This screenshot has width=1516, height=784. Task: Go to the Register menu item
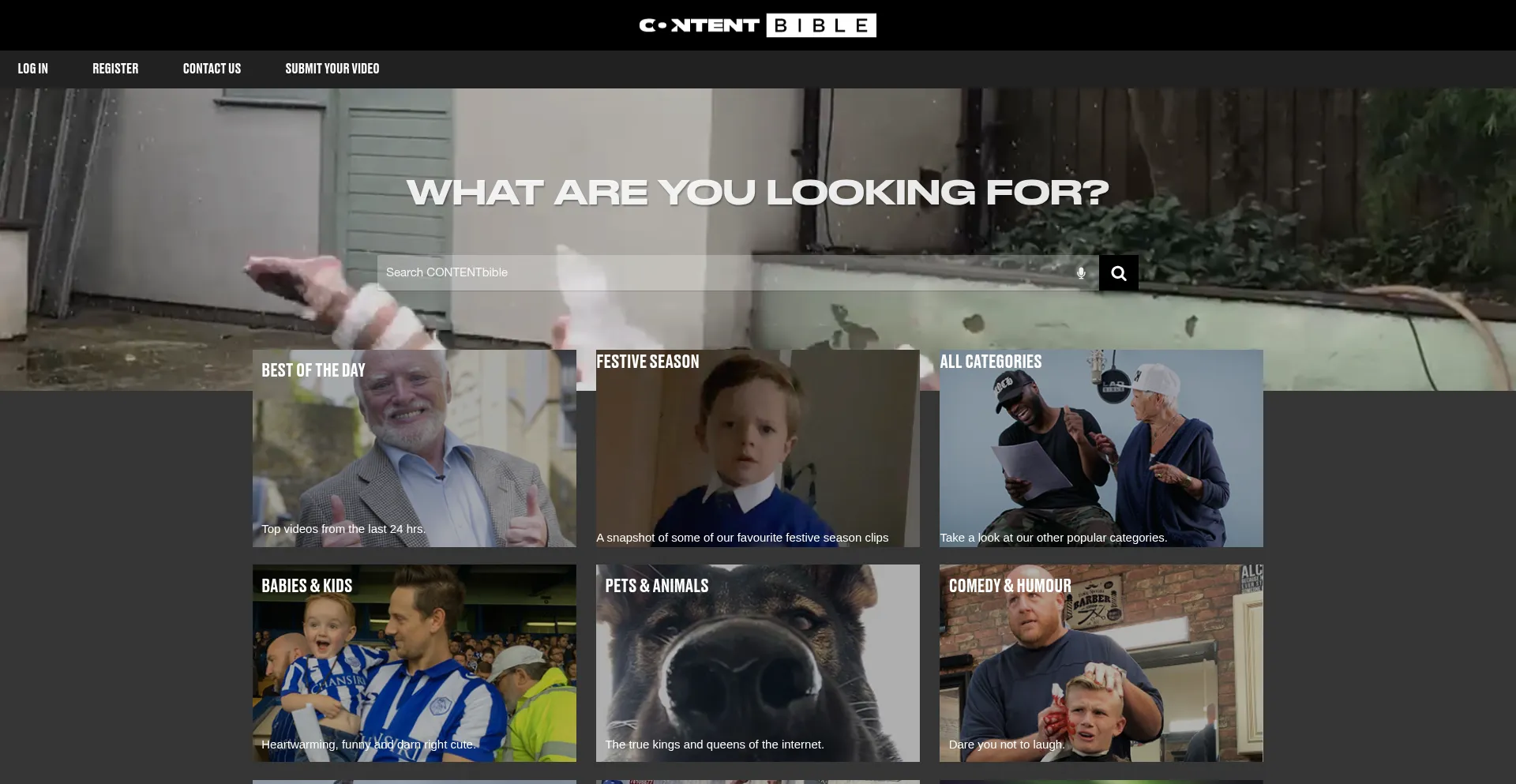(115, 69)
